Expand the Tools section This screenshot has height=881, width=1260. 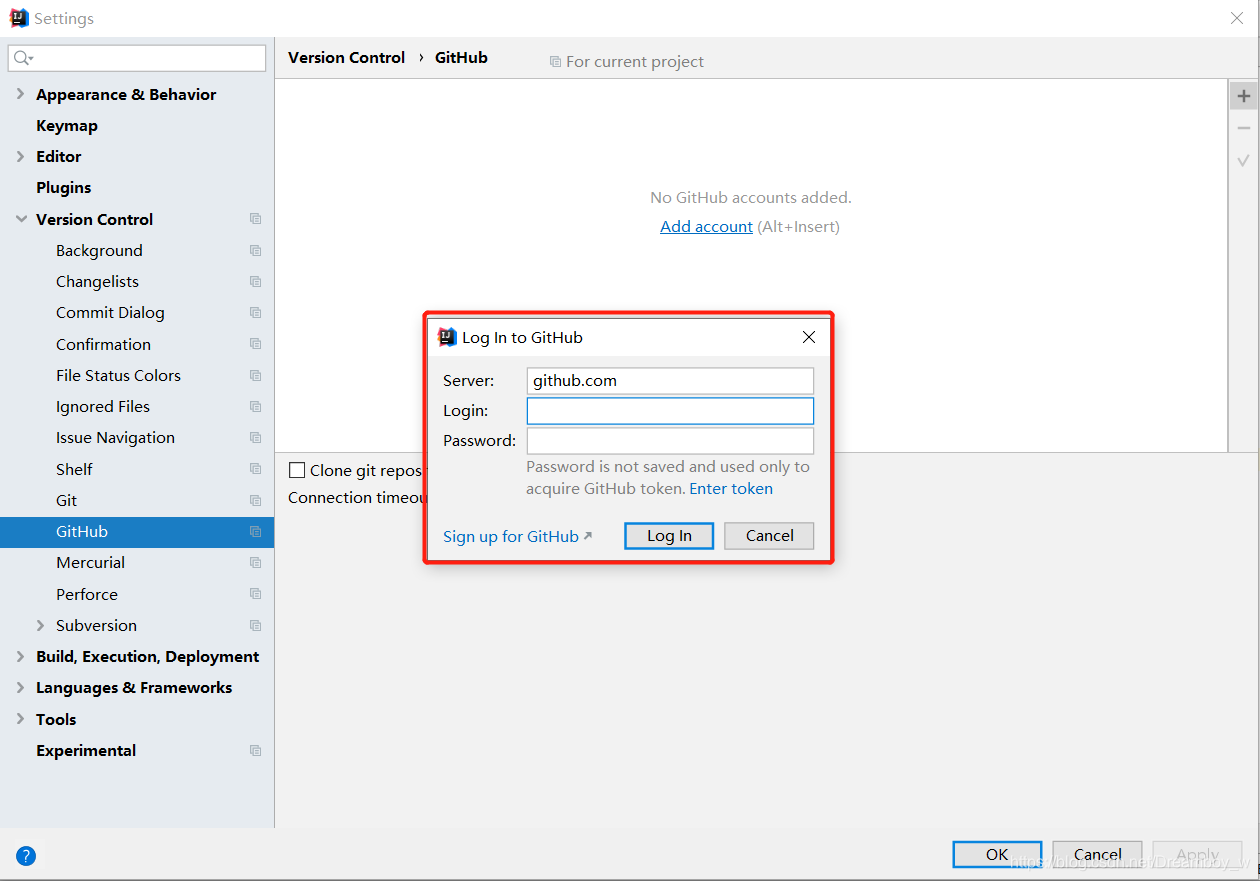(21, 719)
